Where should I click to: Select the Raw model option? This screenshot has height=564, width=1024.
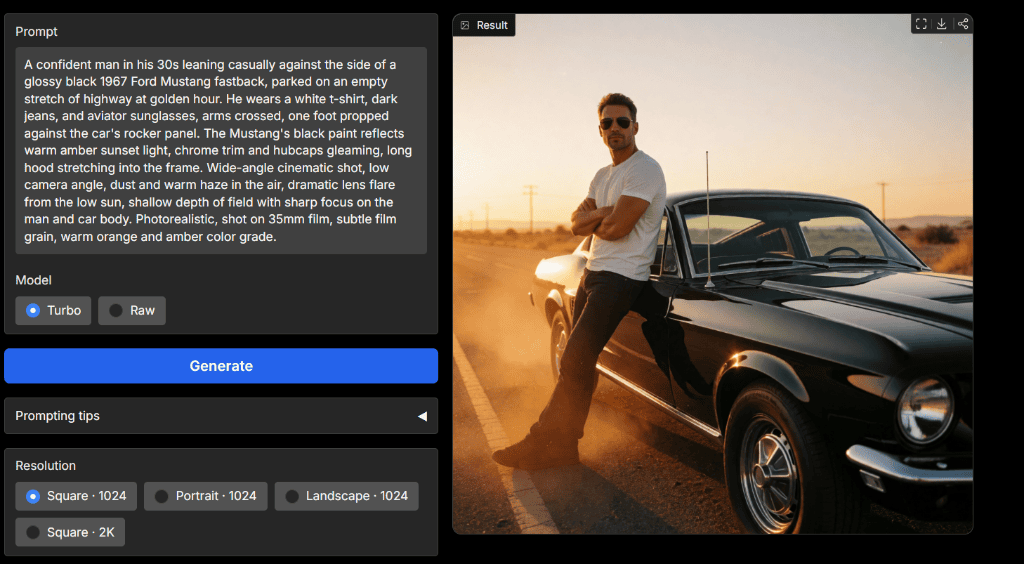(132, 311)
